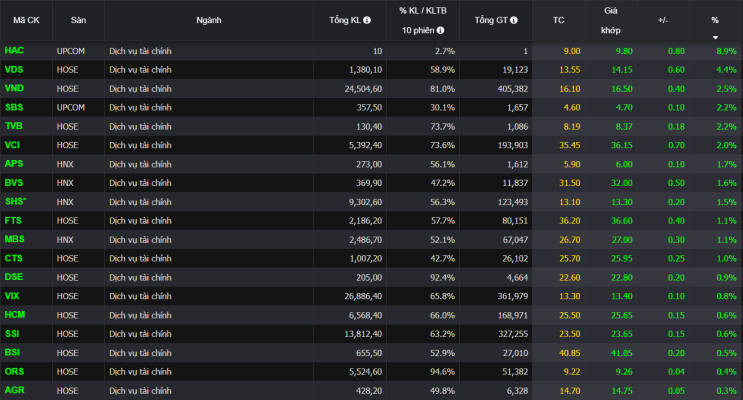Click 81.0% volume ratio in VND row

[x=443, y=89]
